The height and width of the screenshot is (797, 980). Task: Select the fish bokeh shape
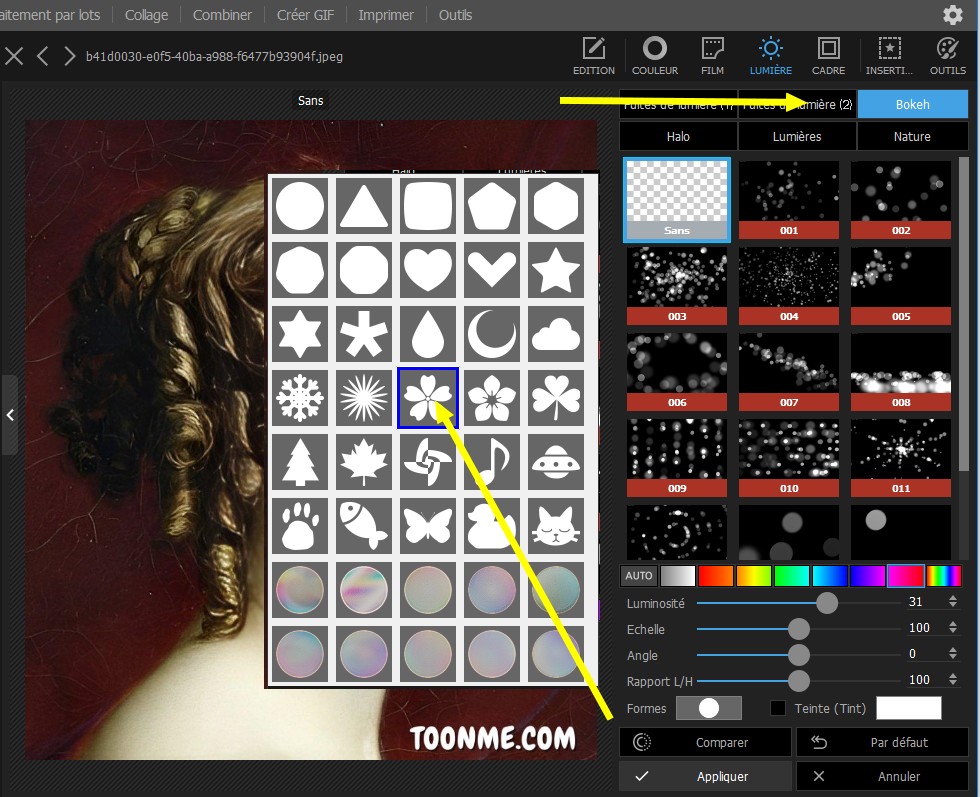364,526
